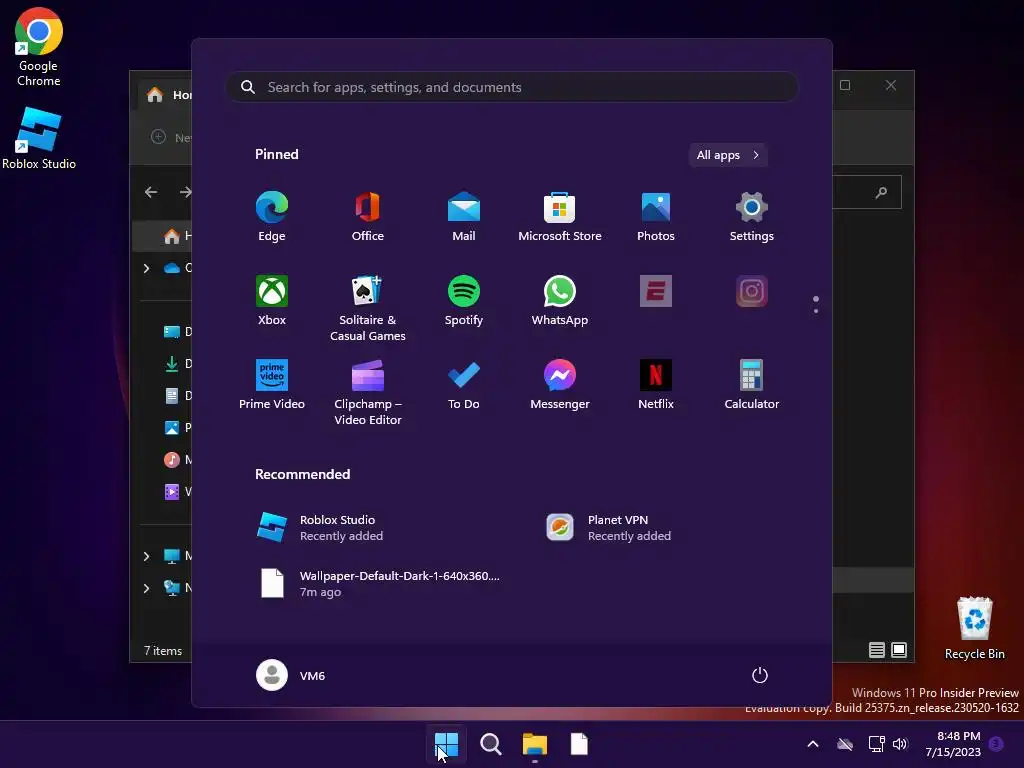Go to next pinned apps page dots

click(x=816, y=304)
